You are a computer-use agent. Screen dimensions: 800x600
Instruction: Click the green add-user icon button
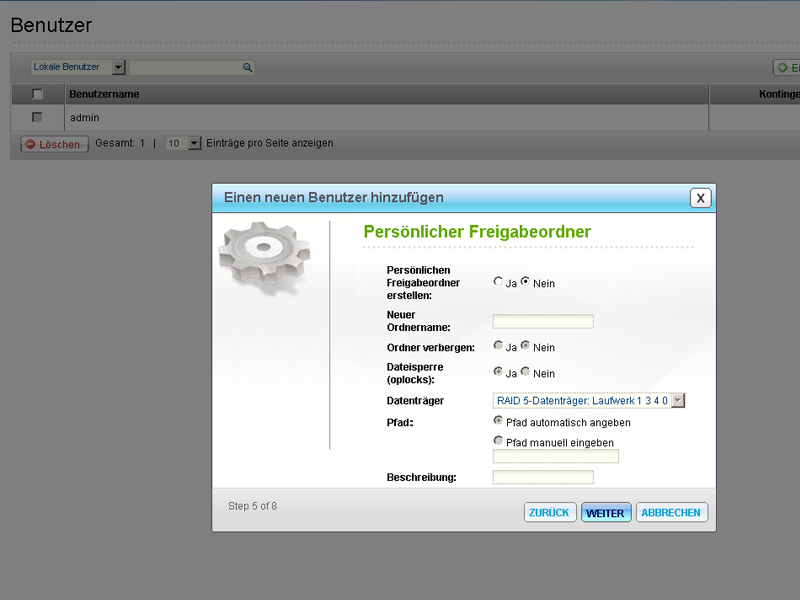pos(787,67)
